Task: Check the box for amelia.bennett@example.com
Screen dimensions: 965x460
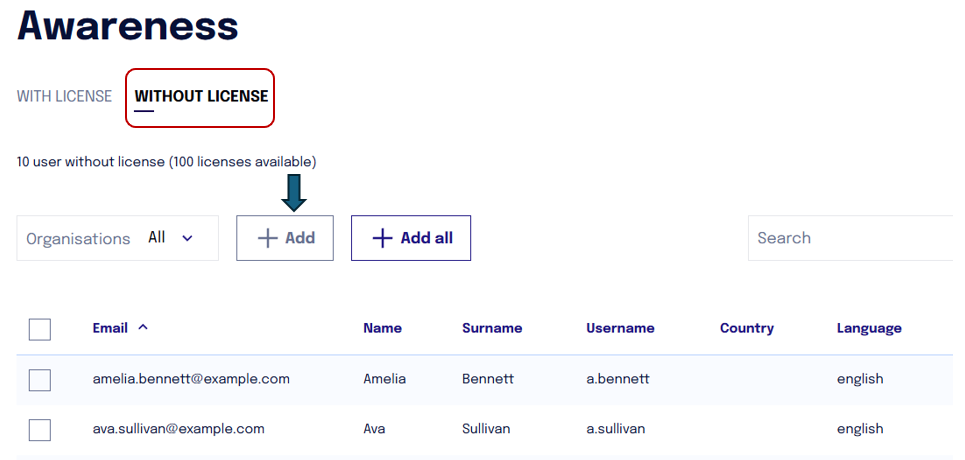Action: pyautogui.click(x=40, y=380)
